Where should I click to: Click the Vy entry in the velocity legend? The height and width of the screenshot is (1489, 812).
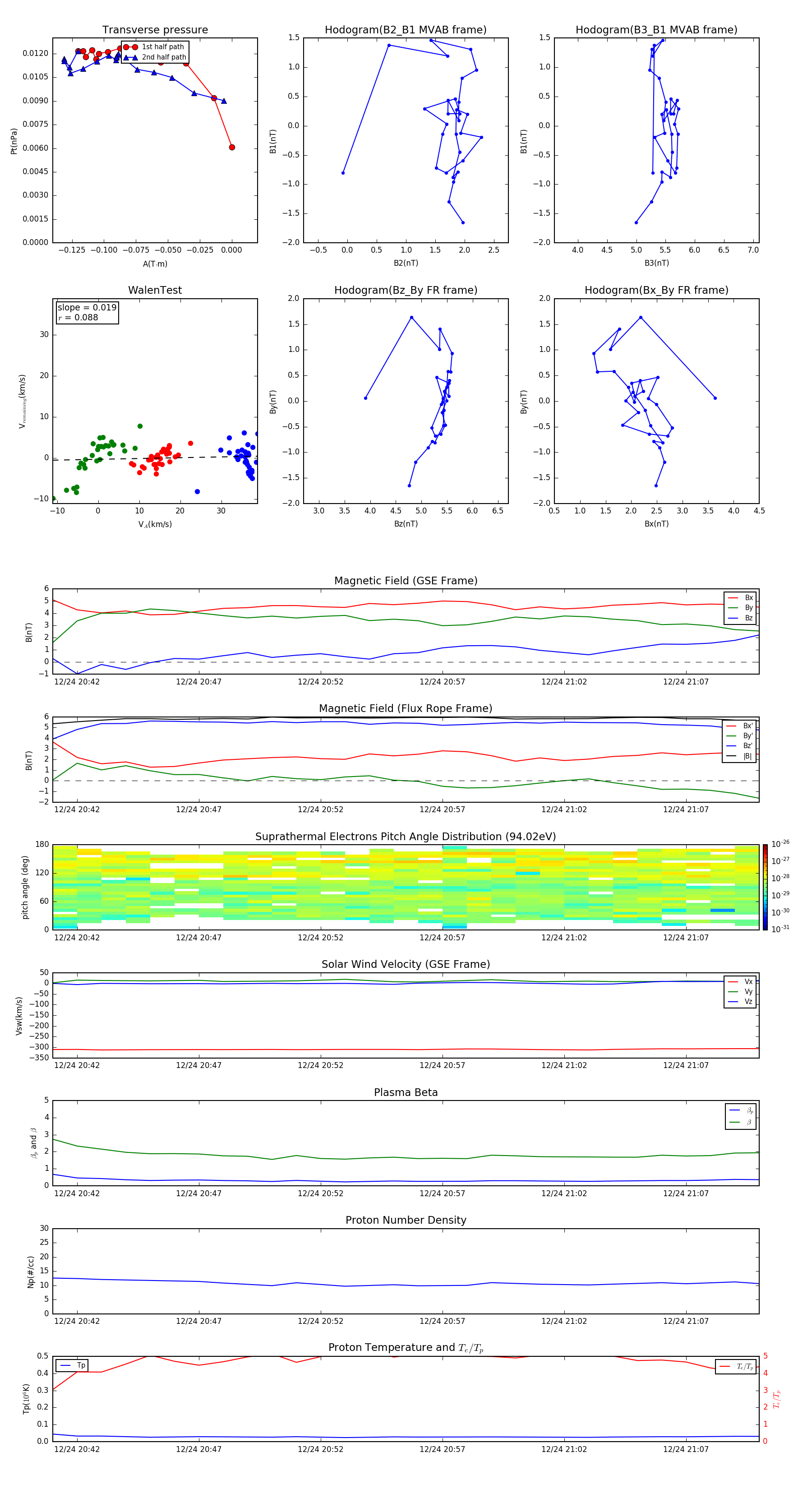pos(740,992)
